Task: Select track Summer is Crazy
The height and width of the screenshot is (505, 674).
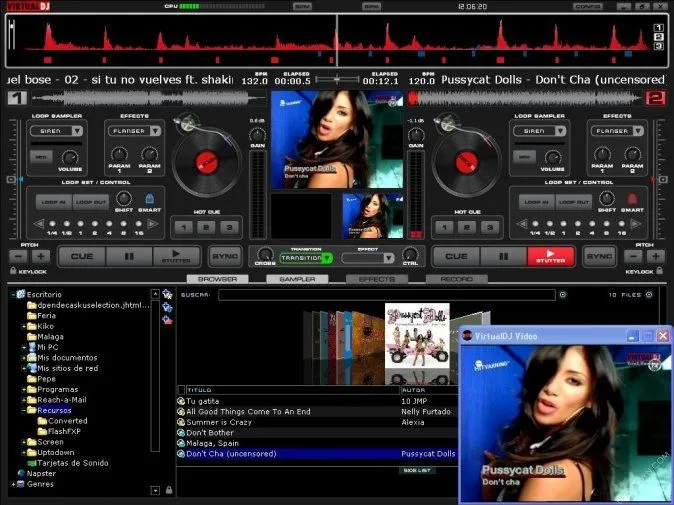Action: pos(317,422)
